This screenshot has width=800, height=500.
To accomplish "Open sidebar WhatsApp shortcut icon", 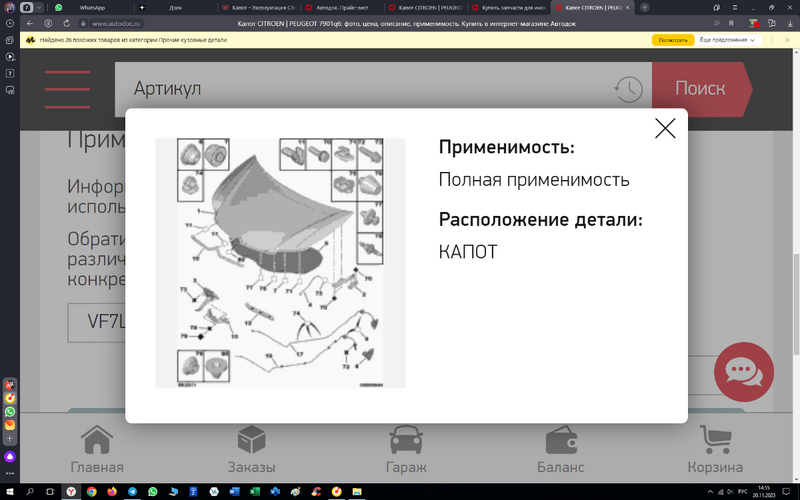I will (x=10, y=412).
